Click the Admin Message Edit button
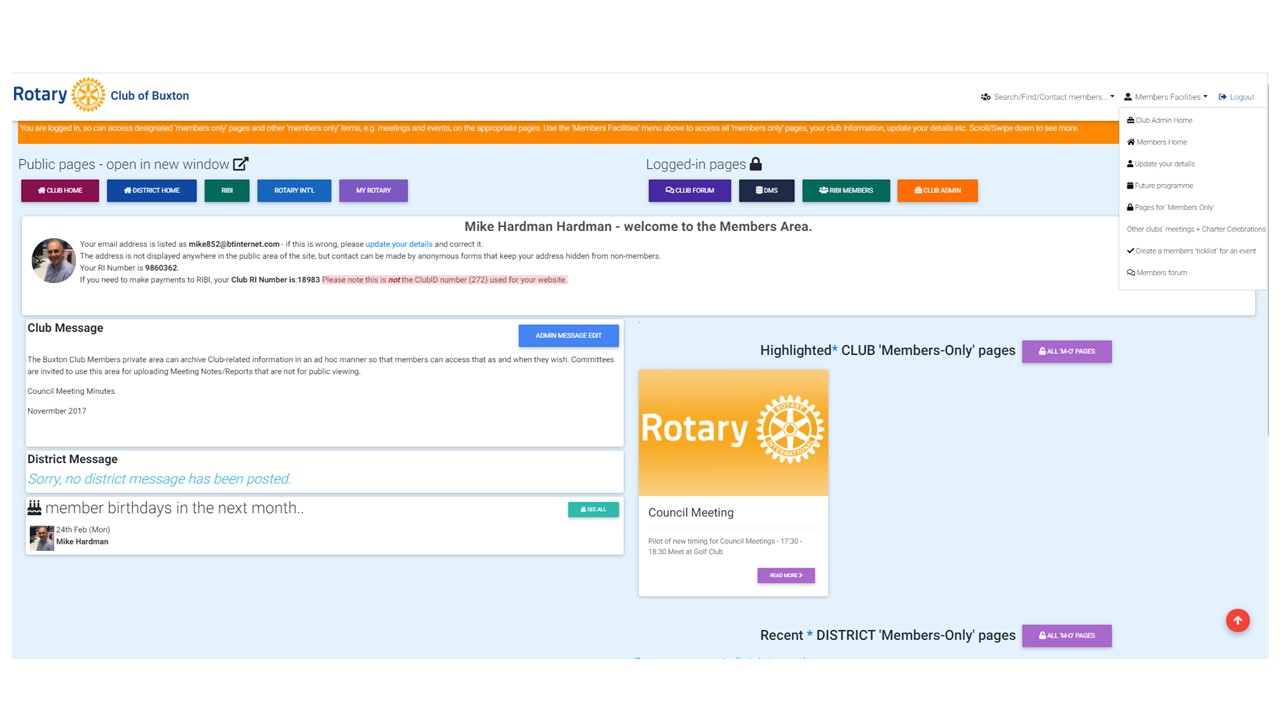This screenshot has height=720, width=1280. coord(568,335)
